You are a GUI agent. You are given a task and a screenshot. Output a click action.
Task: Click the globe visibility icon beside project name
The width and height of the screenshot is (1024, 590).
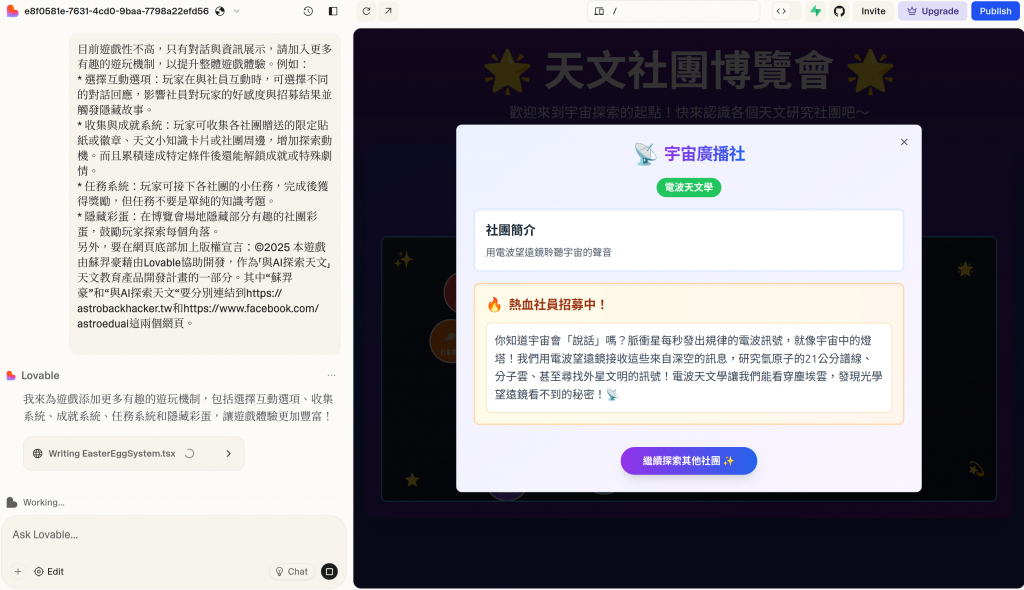pos(220,11)
